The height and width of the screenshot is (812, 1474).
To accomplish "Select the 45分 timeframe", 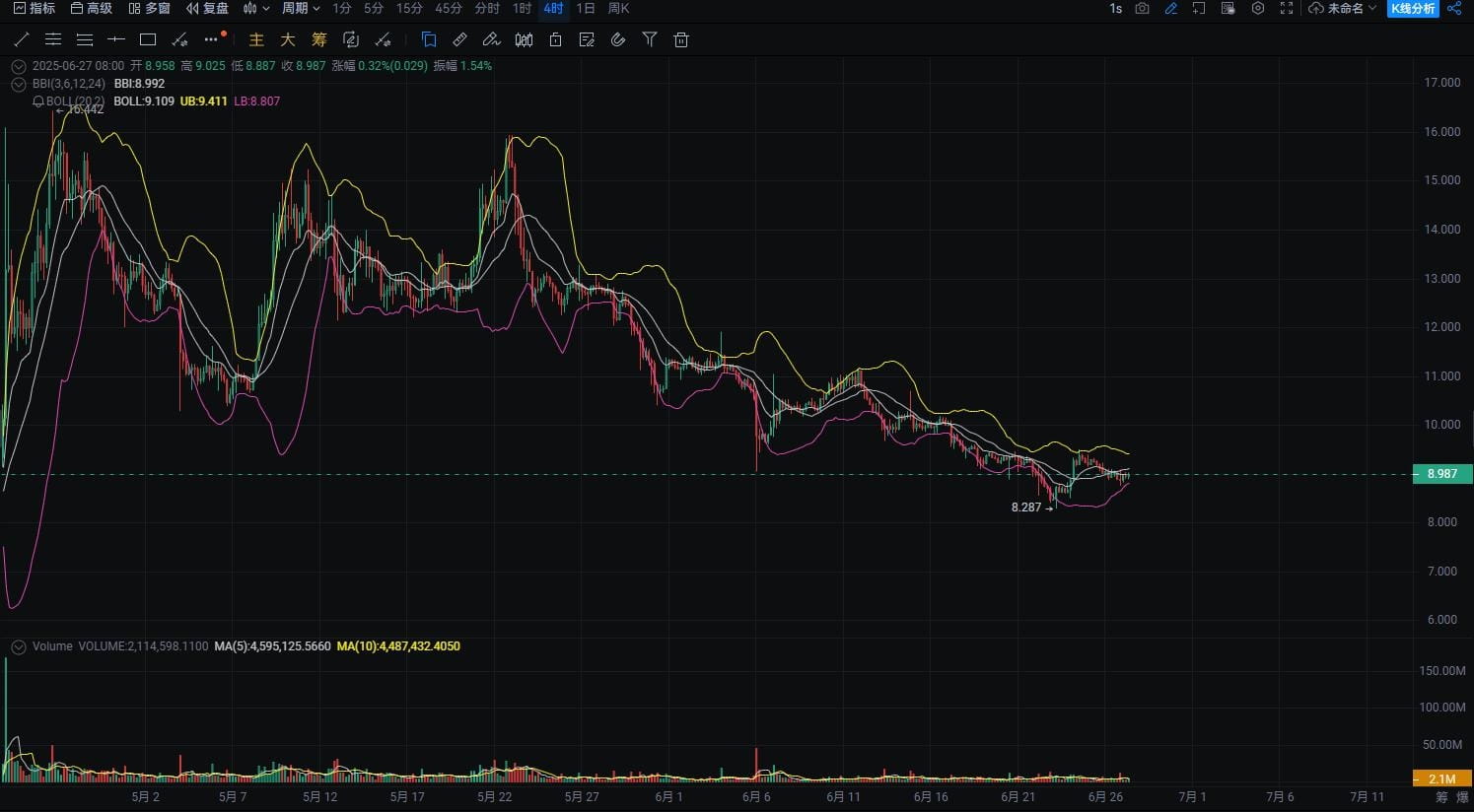I will pos(449,8).
